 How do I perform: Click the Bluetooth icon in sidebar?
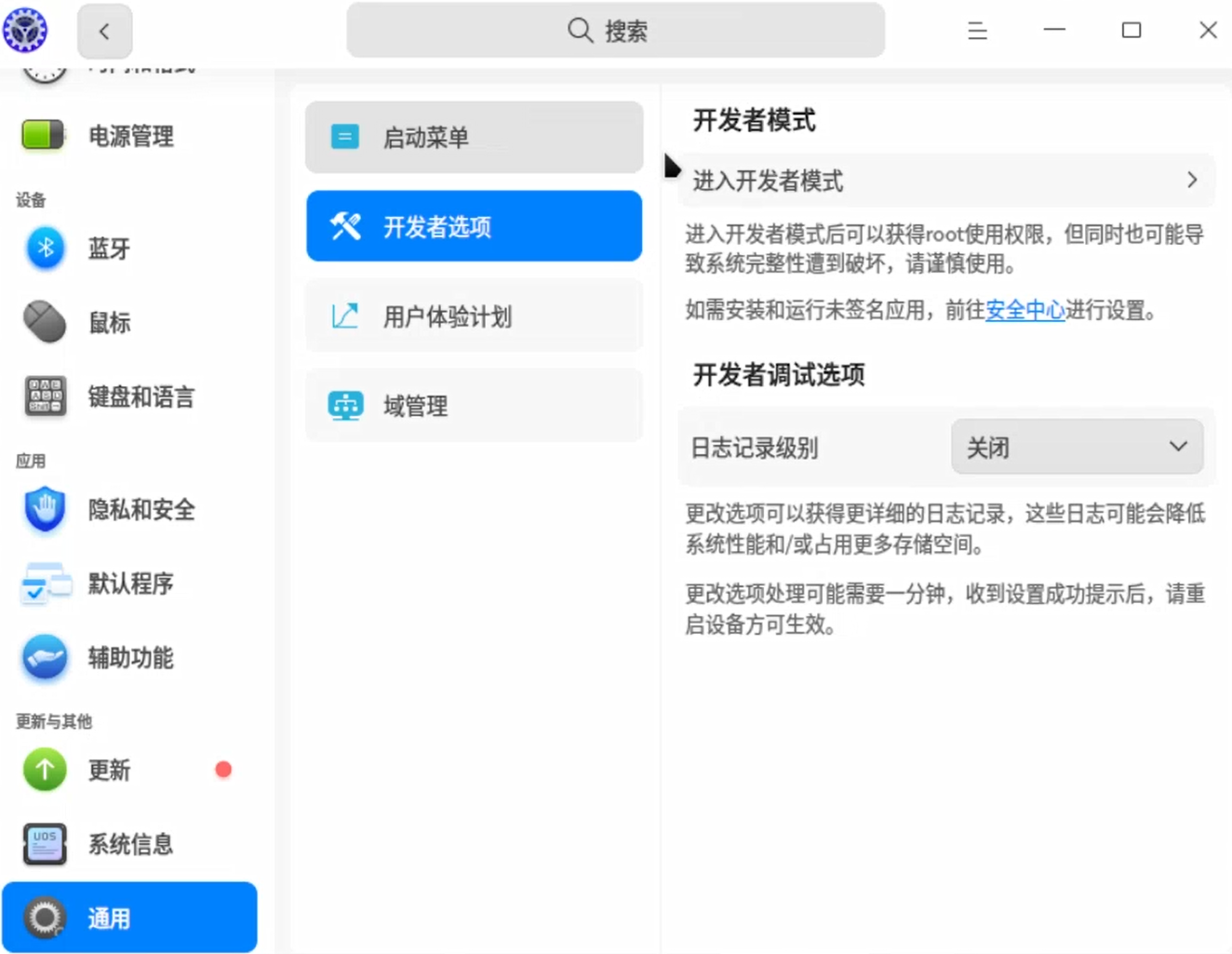coord(45,249)
